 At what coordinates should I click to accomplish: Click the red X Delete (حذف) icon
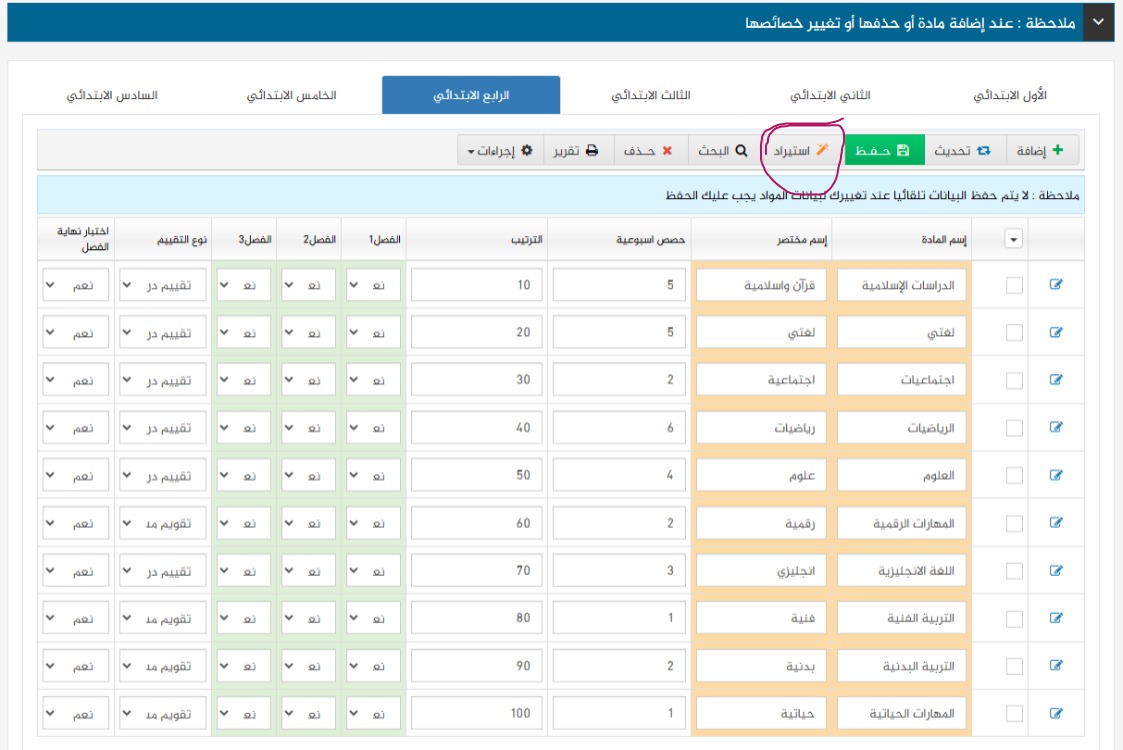667,150
